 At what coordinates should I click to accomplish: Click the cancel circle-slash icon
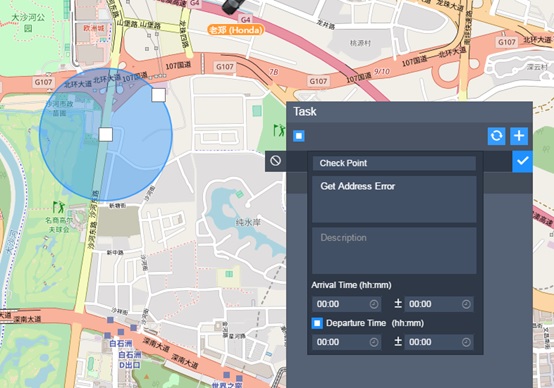[276, 161]
